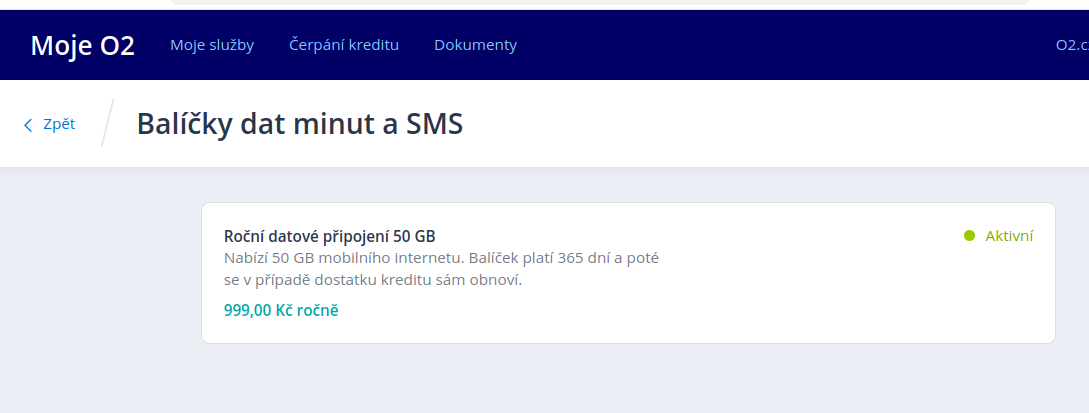Click empty navy header area right of Dokumenty
1089x413 pixels.
[x=780, y=45]
